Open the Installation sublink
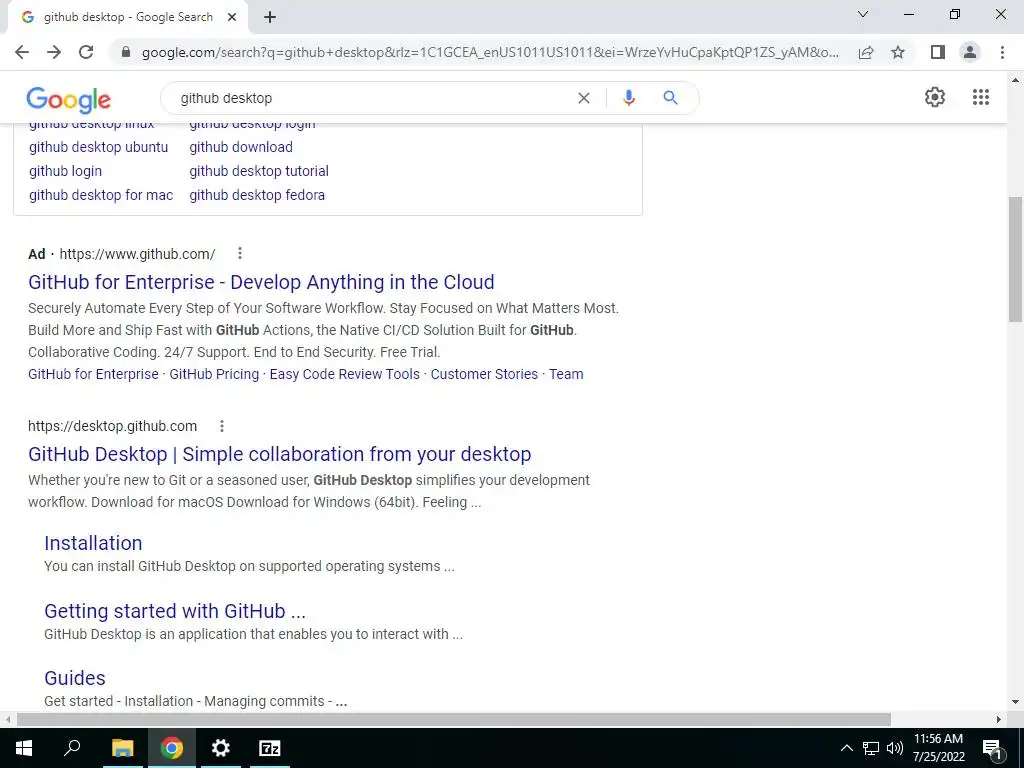Viewport: 1024px width, 768px height. (93, 543)
